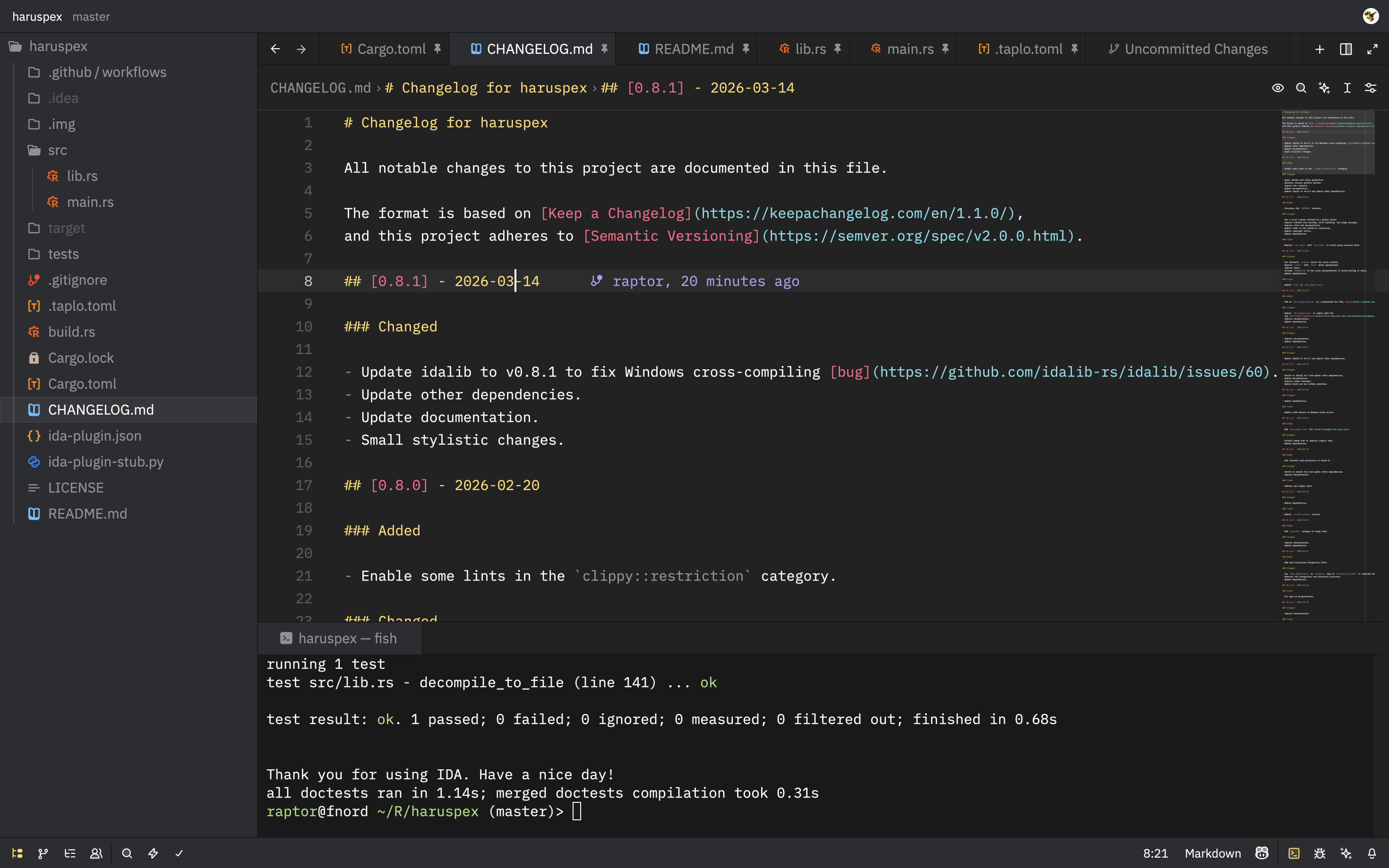
Task: Open project search from the status bar magnifier
Action: pyautogui.click(x=127, y=854)
